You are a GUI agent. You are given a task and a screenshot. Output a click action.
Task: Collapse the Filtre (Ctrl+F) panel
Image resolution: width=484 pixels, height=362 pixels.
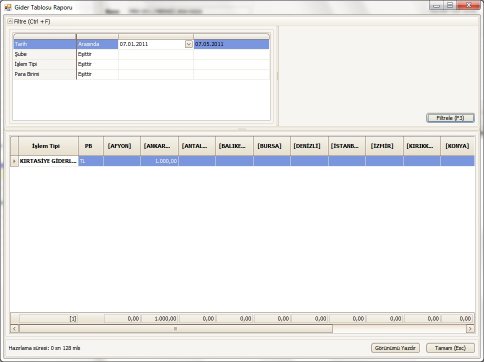point(10,21)
